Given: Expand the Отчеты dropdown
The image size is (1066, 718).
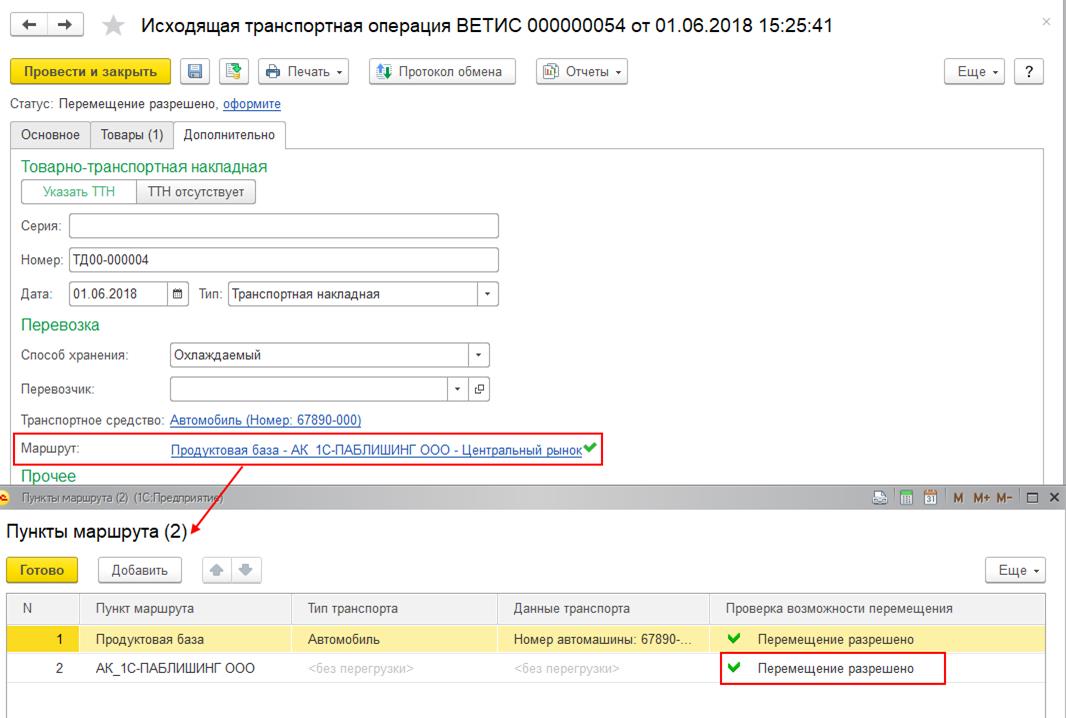Looking at the screenshot, I should coord(581,71).
